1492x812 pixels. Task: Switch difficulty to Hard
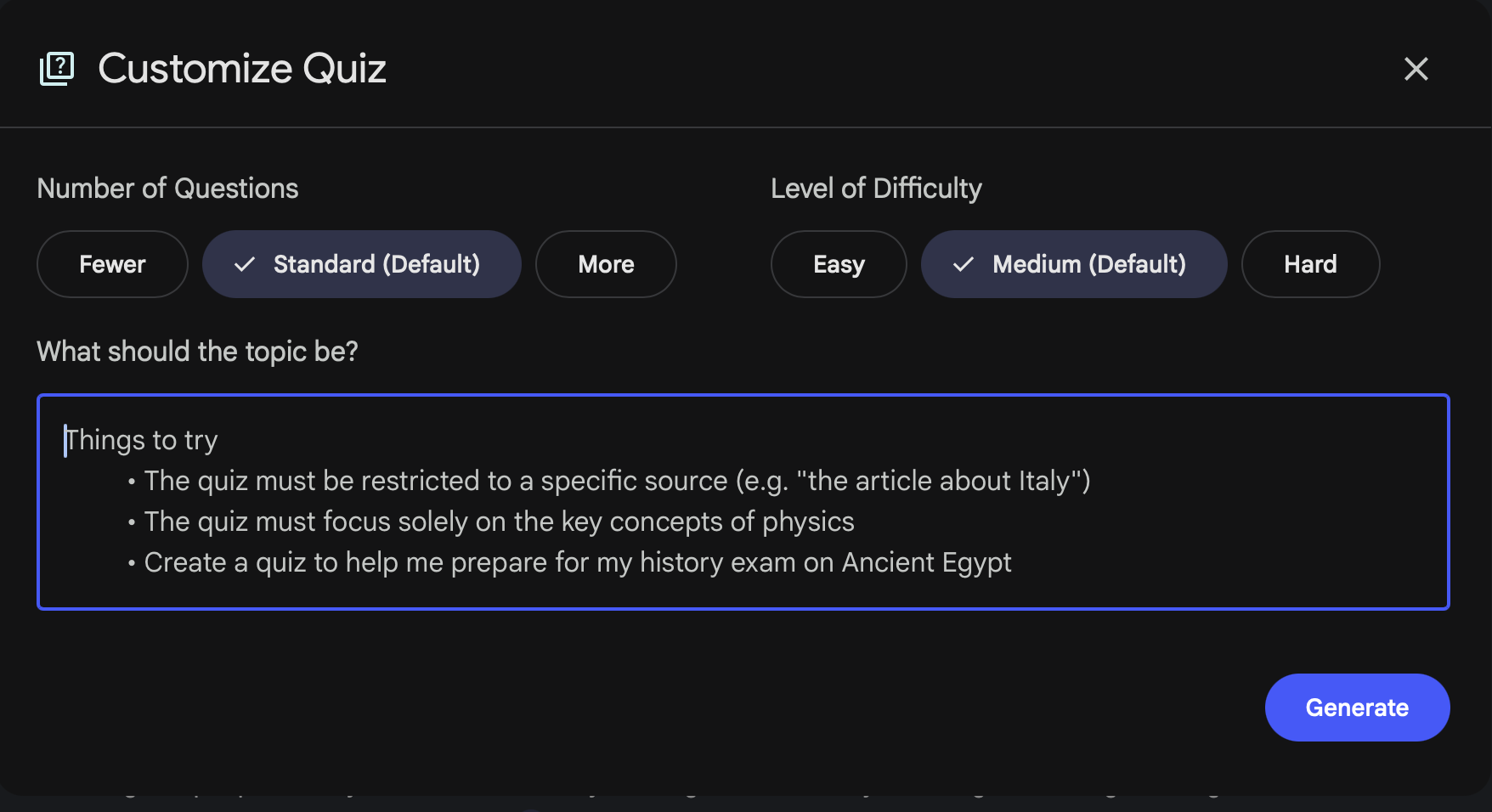1310,264
